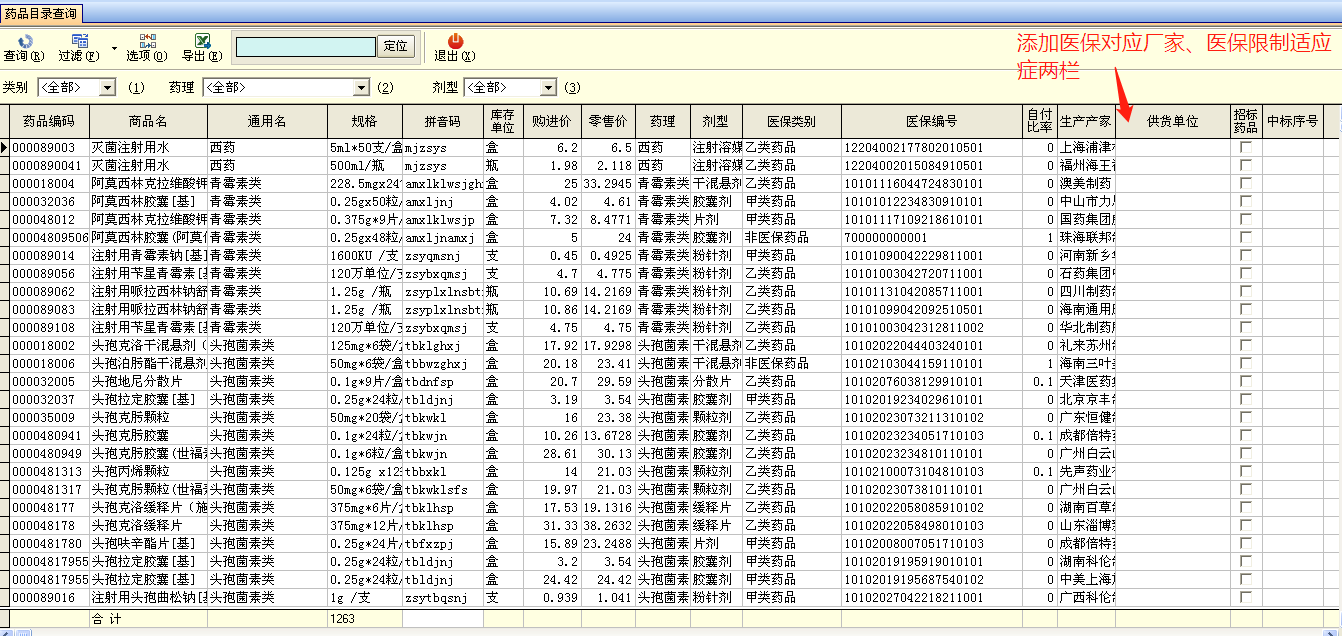
Task: Select drug code cell 00004809506
Action: (x=49, y=237)
